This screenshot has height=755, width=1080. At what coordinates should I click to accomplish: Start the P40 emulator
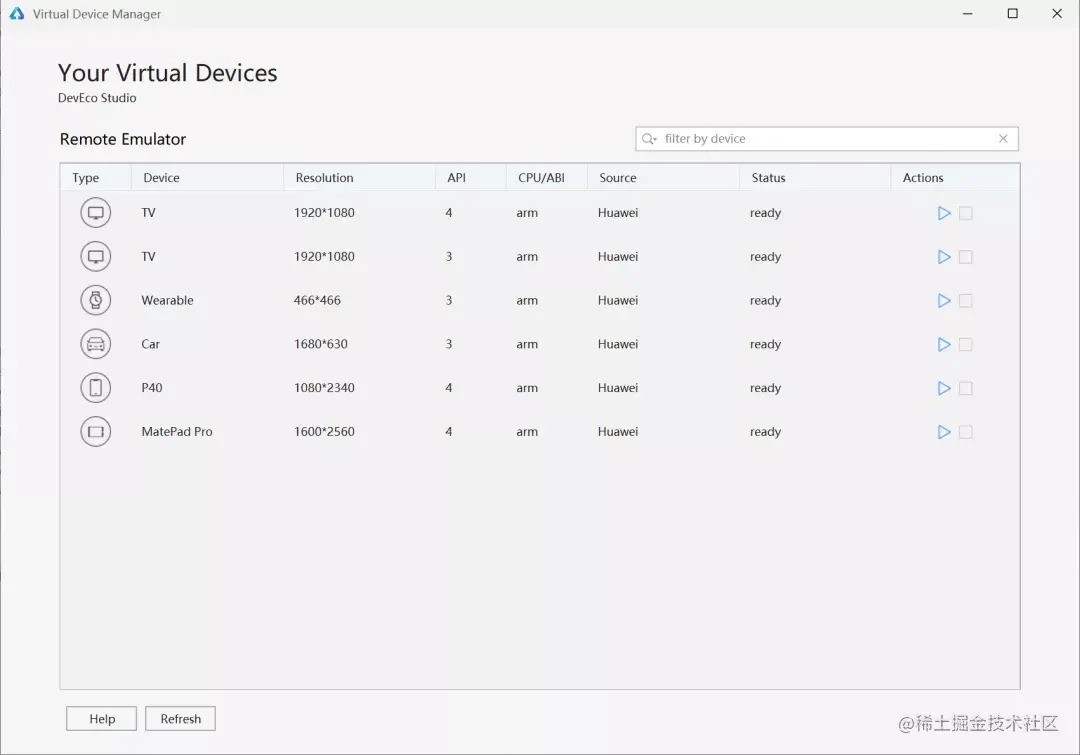tap(944, 389)
